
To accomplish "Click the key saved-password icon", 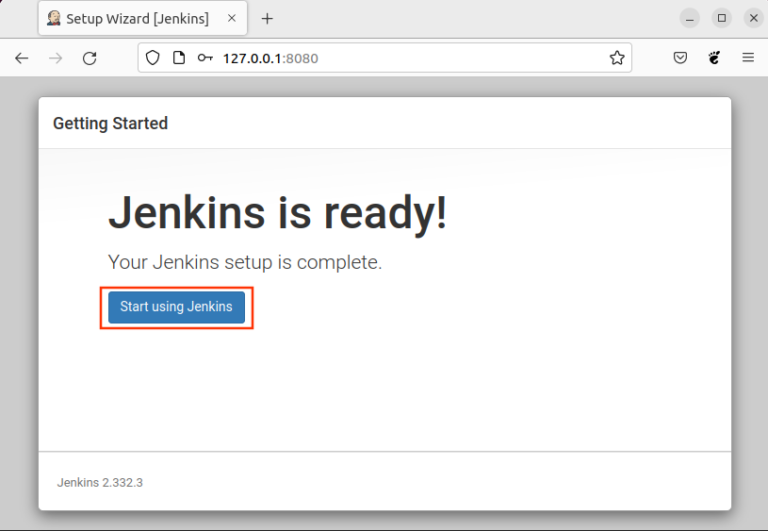I will click(x=205, y=58).
